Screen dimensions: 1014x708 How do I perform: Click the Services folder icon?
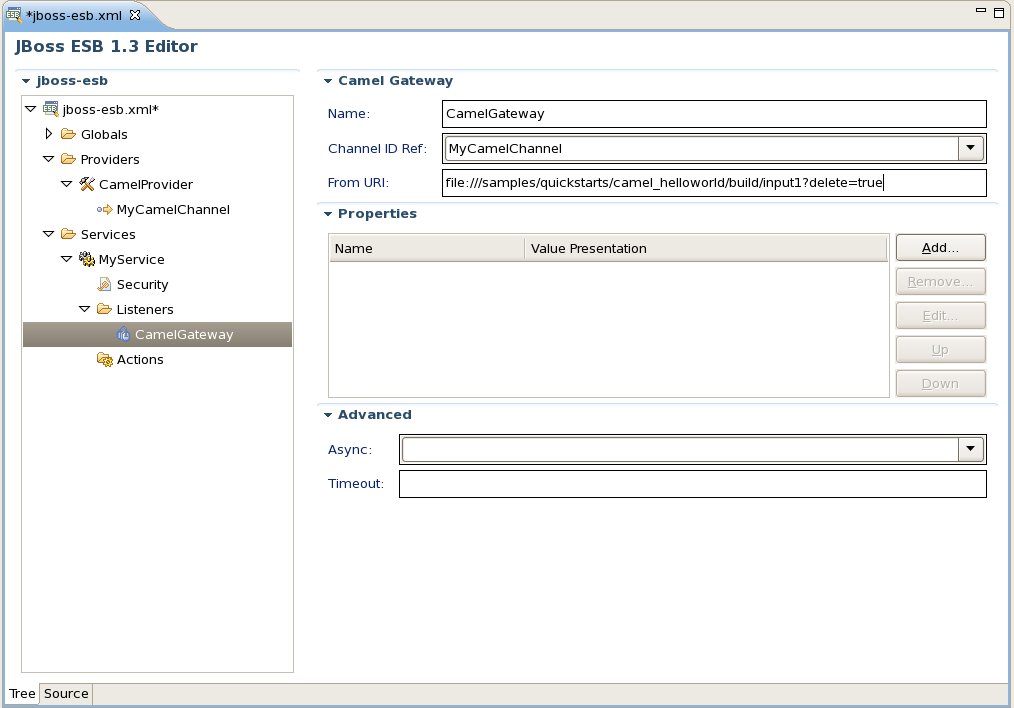(69, 234)
